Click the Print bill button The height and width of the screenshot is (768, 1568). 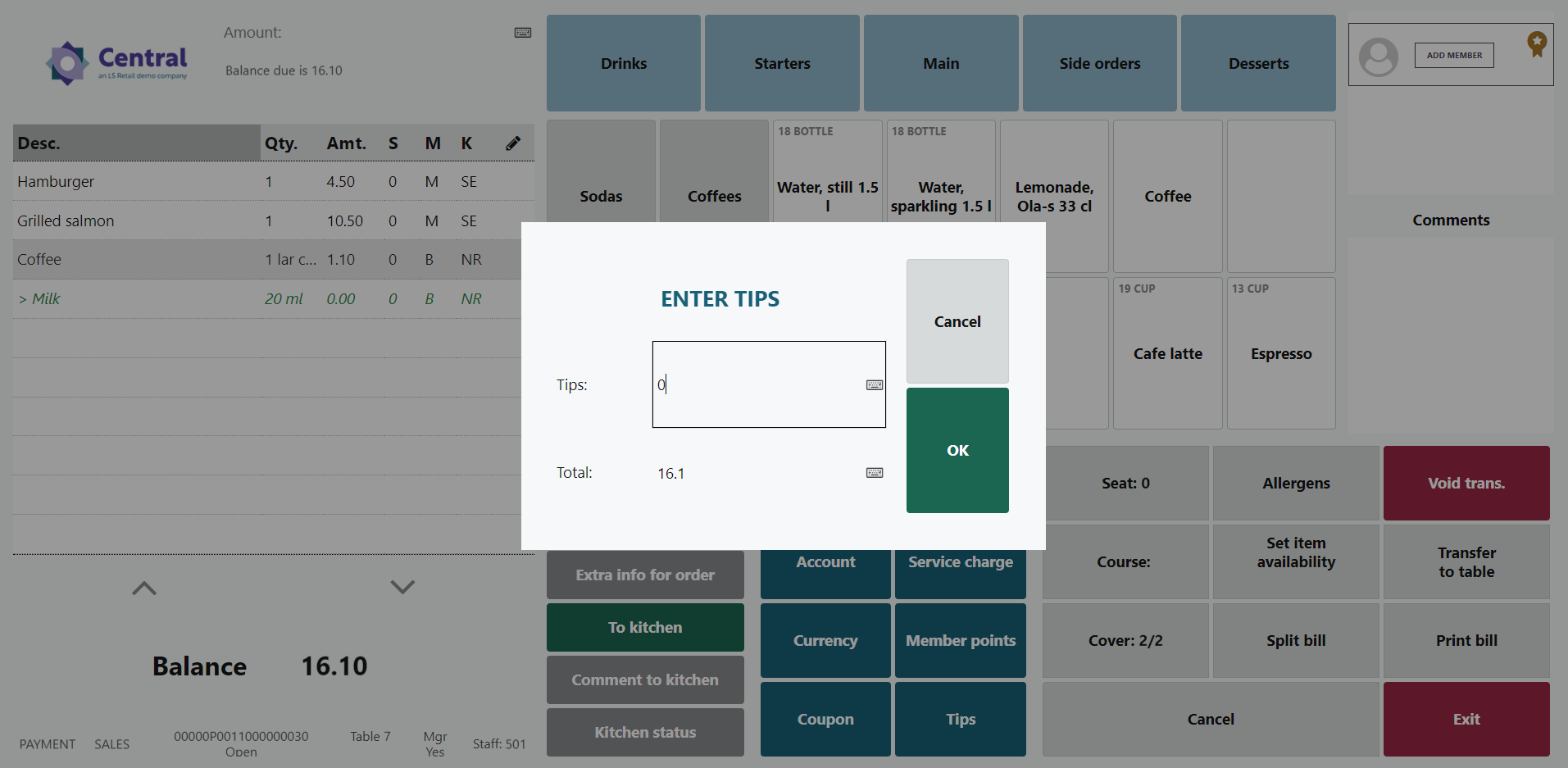click(1466, 640)
